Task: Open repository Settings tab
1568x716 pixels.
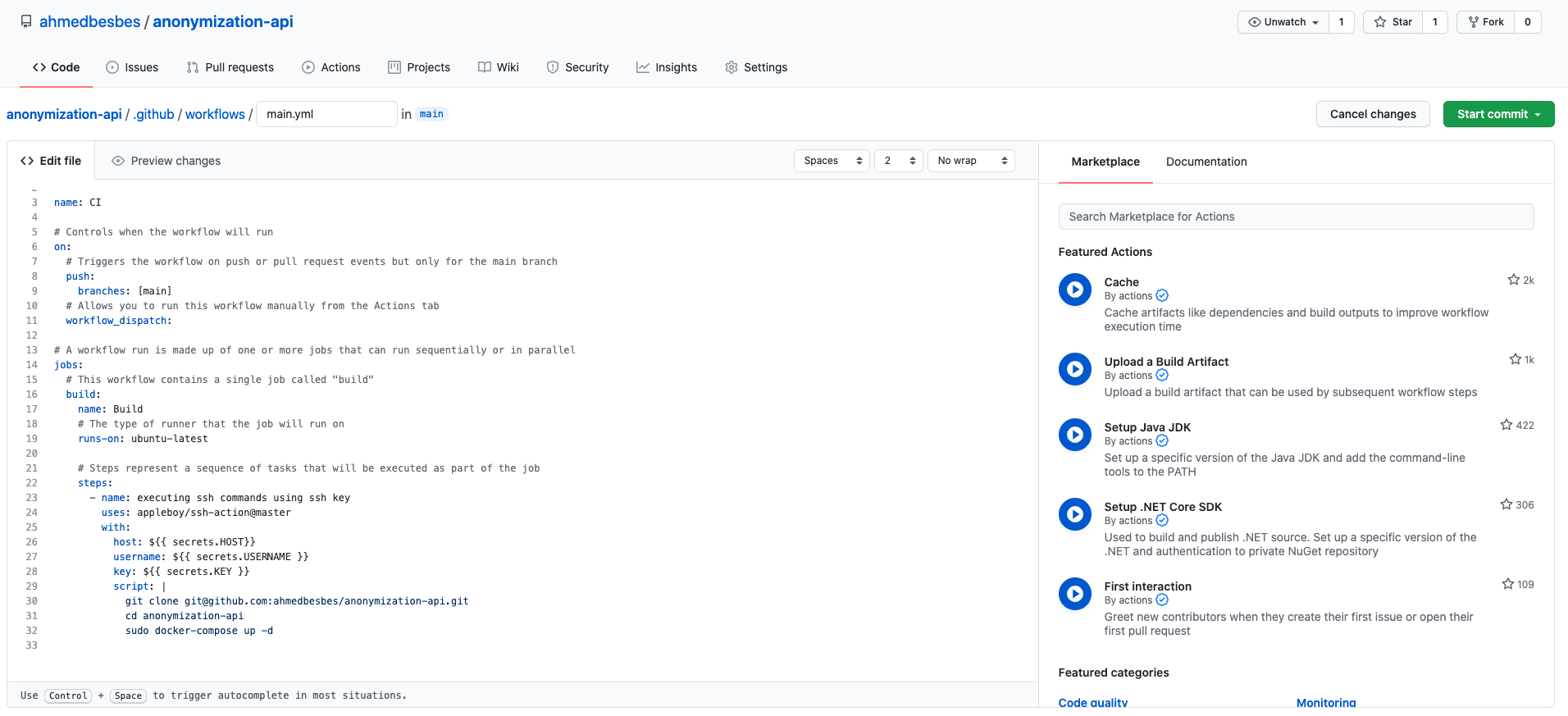Action: (x=756, y=67)
